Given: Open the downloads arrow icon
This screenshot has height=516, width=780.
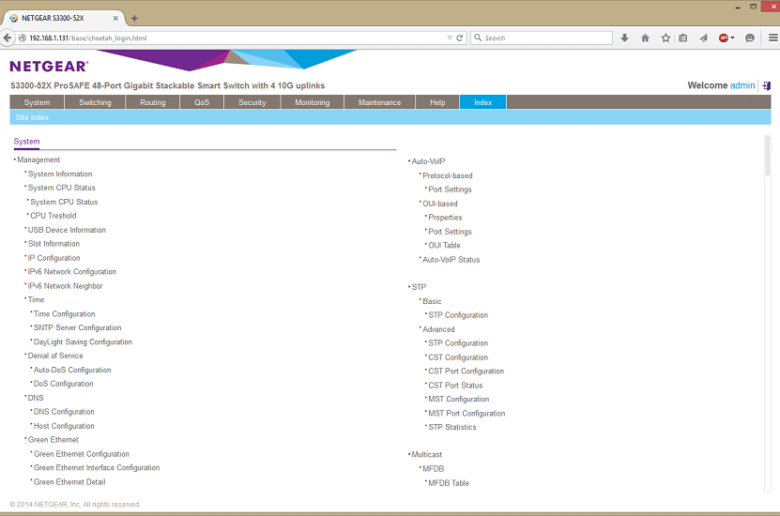Looking at the screenshot, I should (x=624, y=38).
